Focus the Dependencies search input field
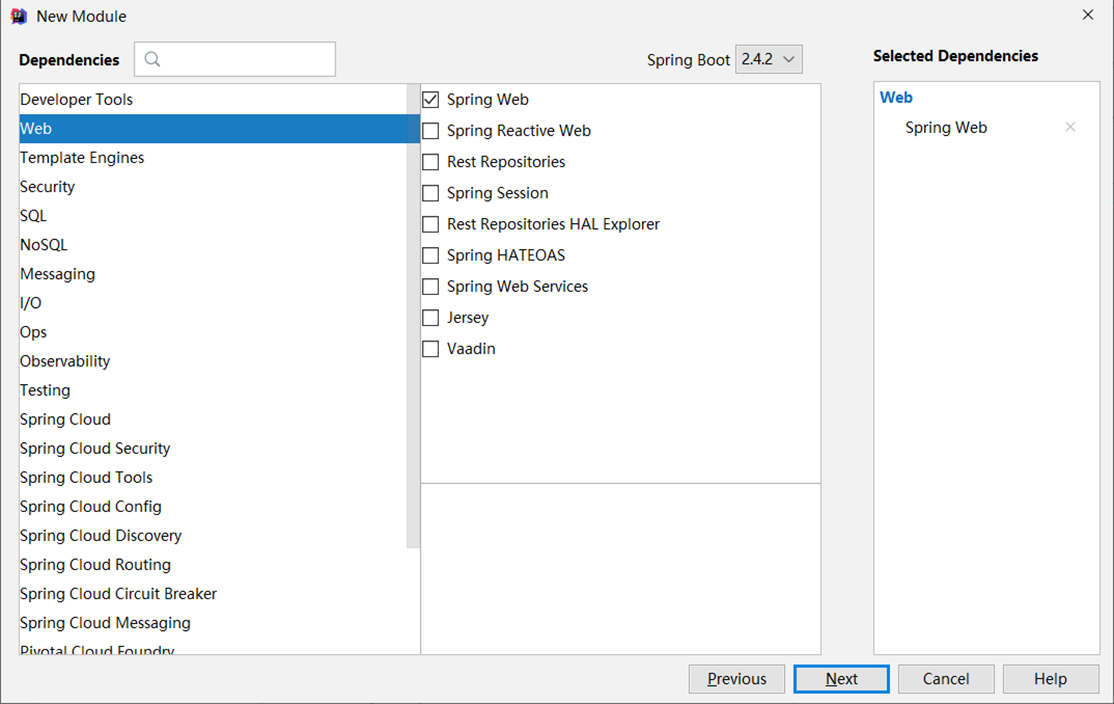 pos(245,60)
